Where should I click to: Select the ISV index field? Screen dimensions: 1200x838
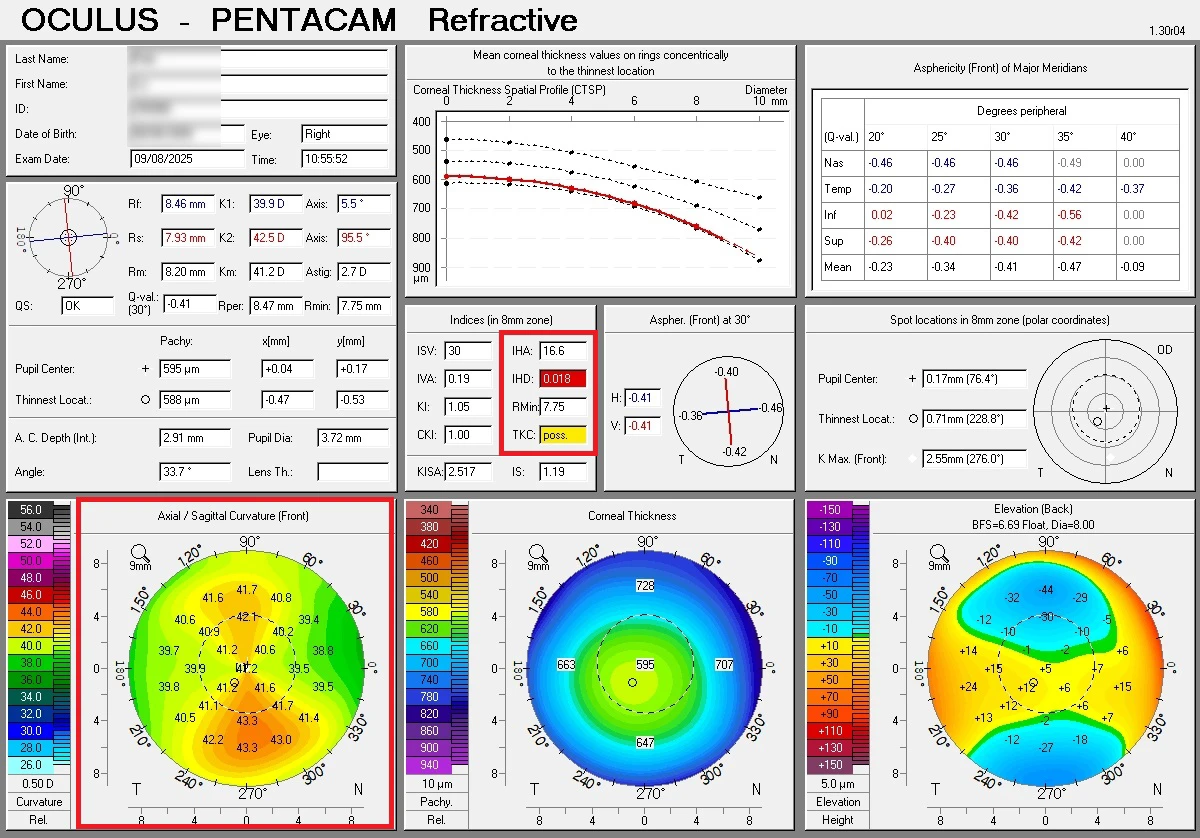click(468, 351)
